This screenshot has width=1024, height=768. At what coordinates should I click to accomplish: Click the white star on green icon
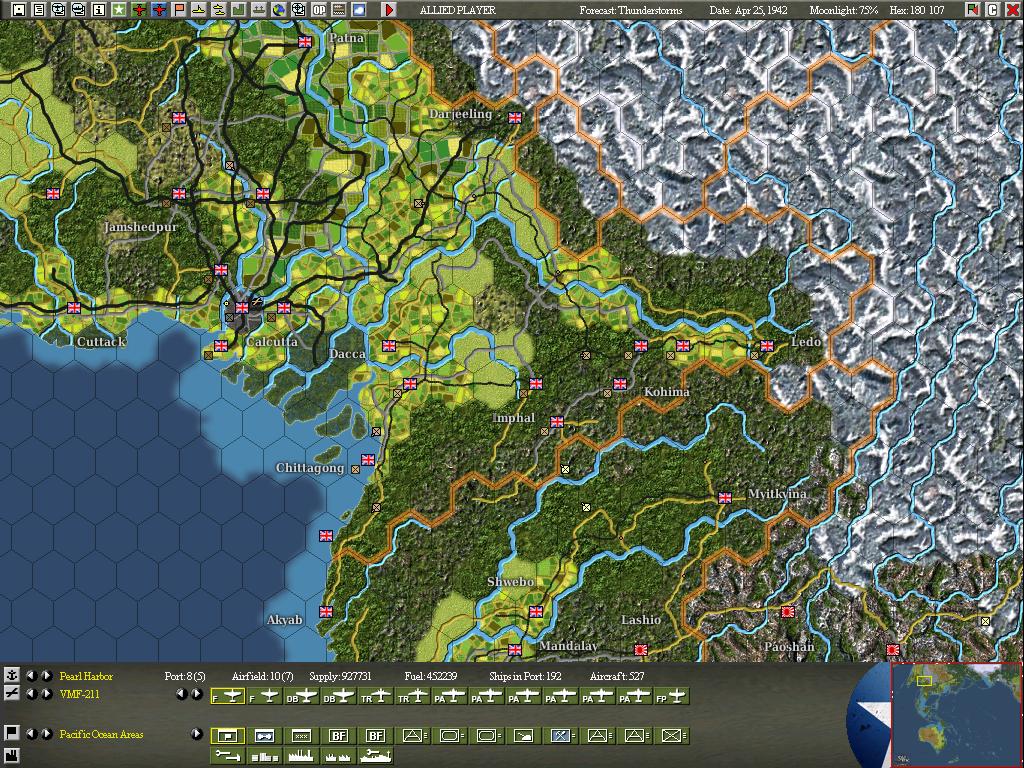(119, 10)
